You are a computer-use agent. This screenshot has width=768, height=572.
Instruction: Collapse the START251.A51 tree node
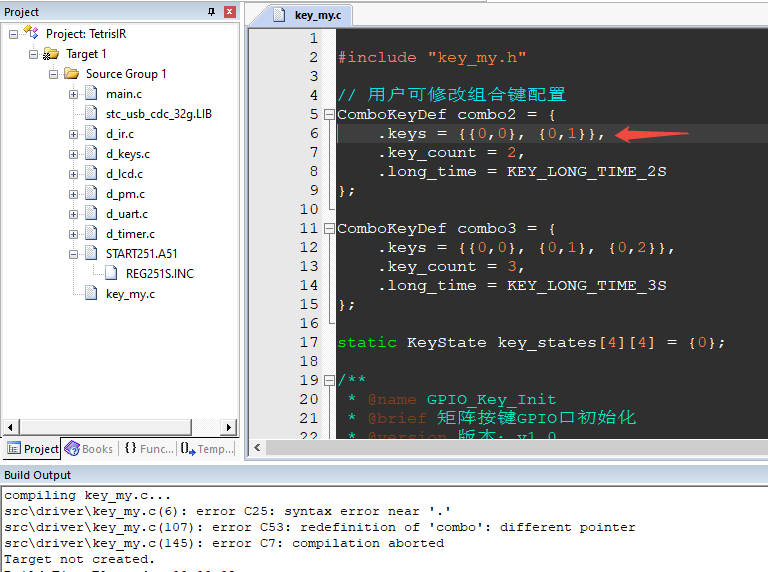74,254
